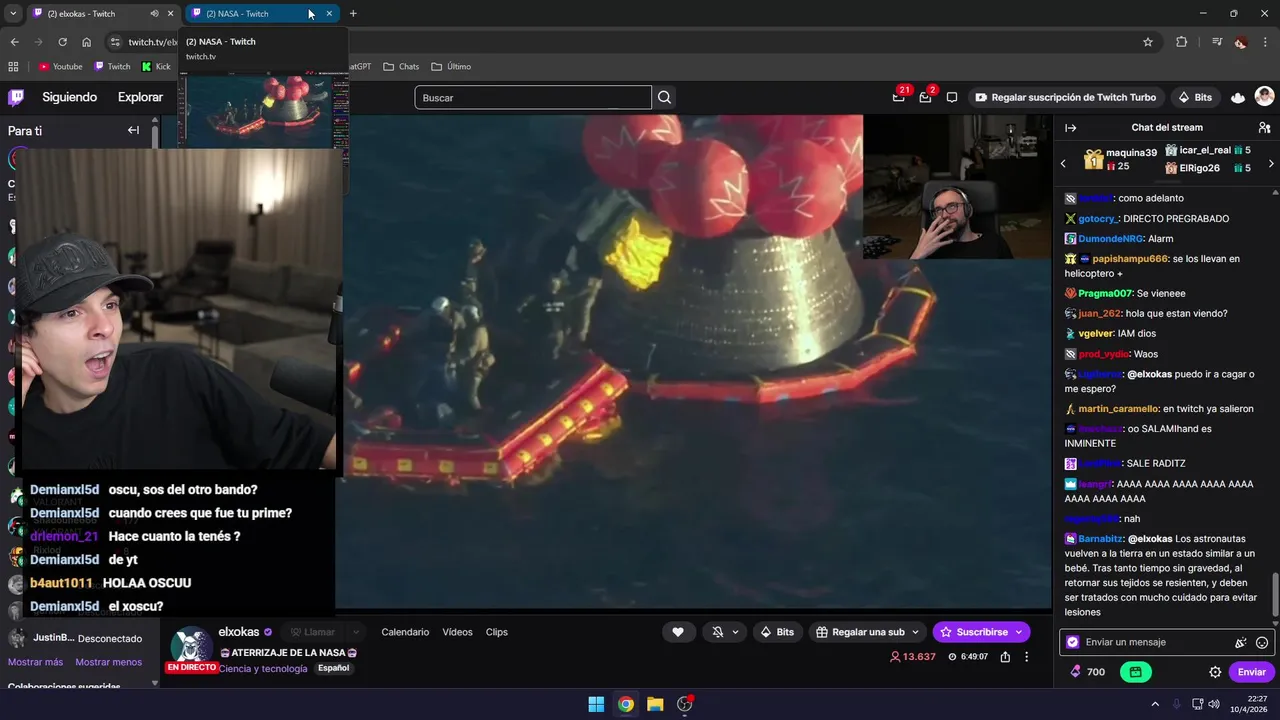1280x720 pixels.
Task: Open the green channel points reward chest
Action: pos(1136,672)
